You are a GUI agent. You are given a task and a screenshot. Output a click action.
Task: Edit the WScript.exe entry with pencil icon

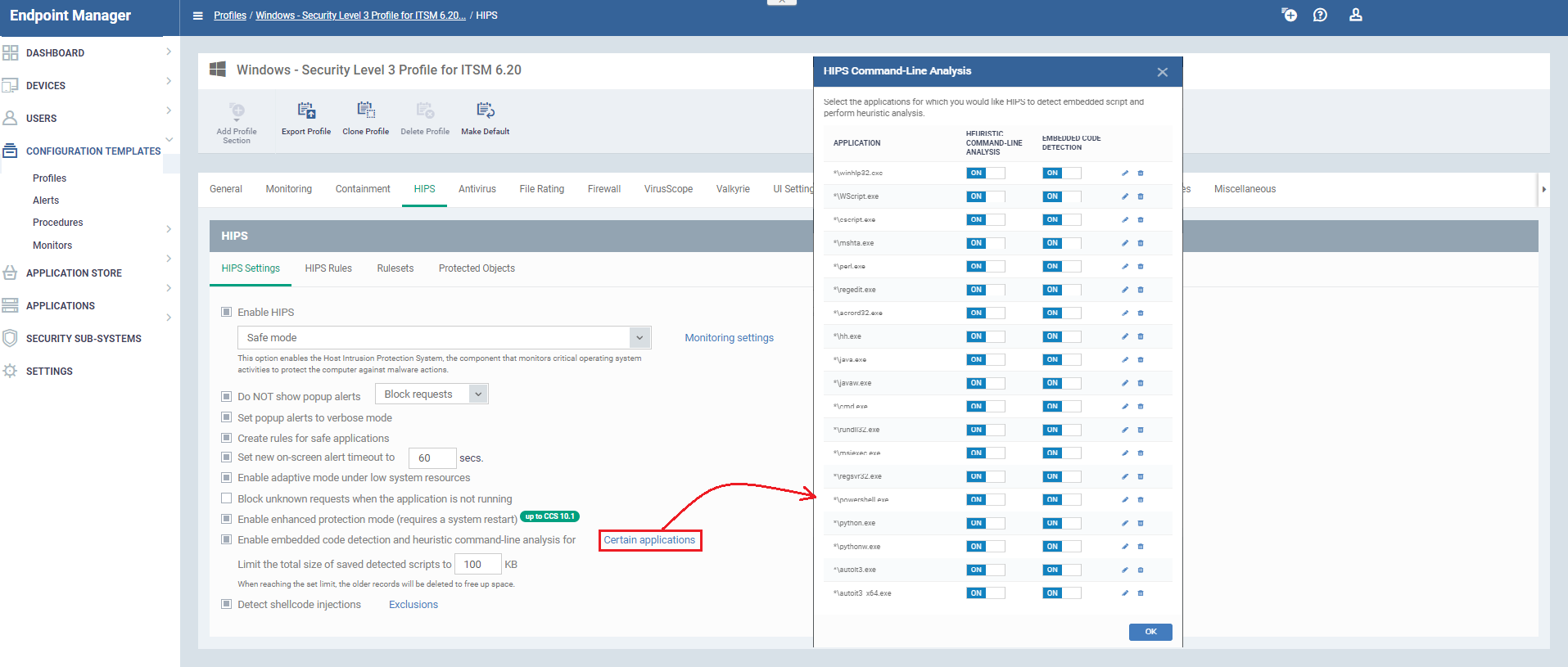(x=1125, y=196)
